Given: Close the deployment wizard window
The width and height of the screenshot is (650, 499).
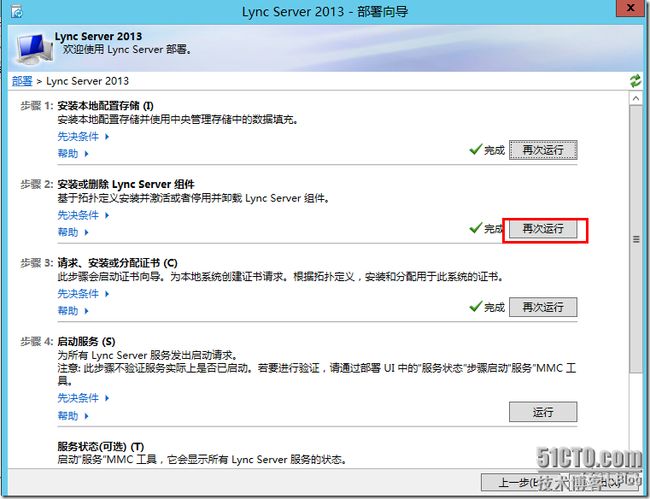Looking at the screenshot, I should [630, 8].
